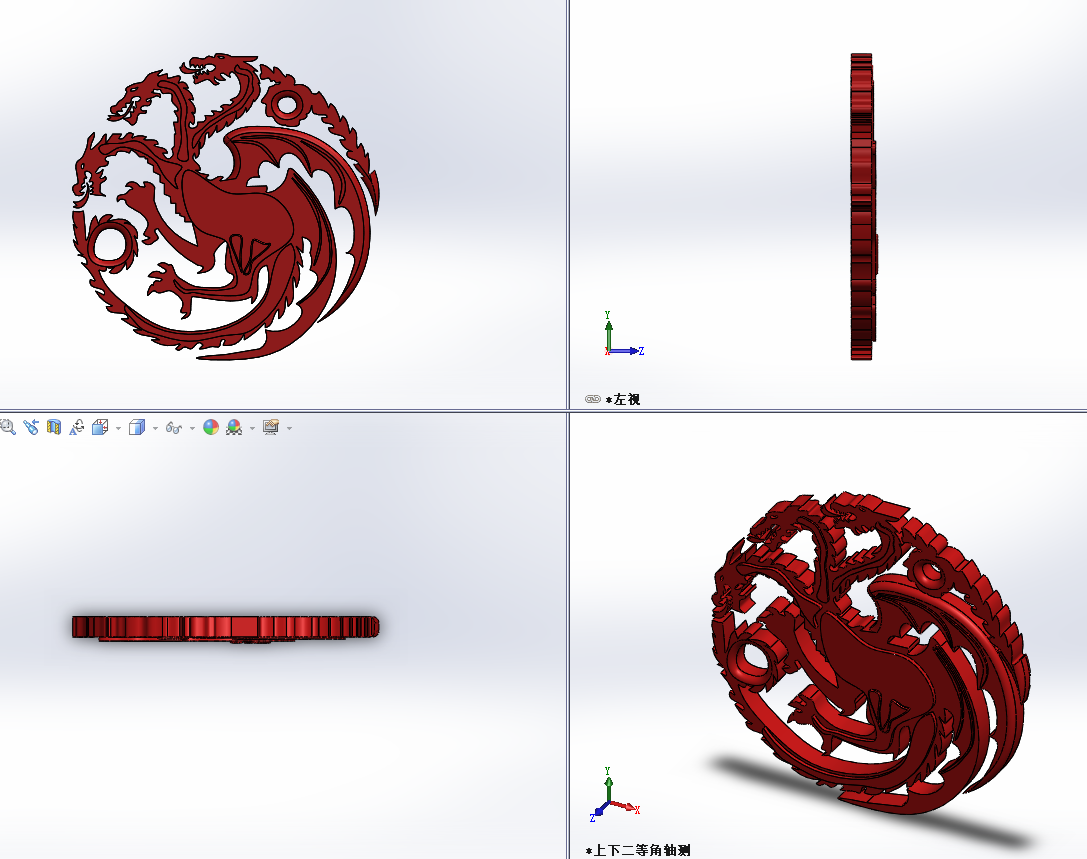The width and height of the screenshot is (1087, 859).
Task: Click the link icon beside *左视 label
Action: pyautogui.click(x=593, y=399)
